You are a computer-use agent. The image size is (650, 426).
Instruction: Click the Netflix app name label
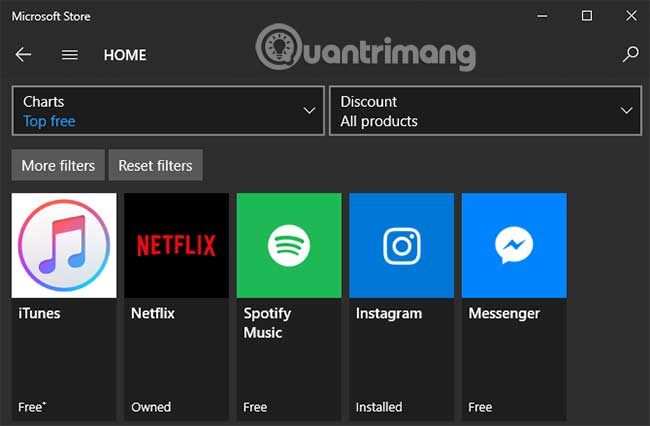(x=153, y=313)
